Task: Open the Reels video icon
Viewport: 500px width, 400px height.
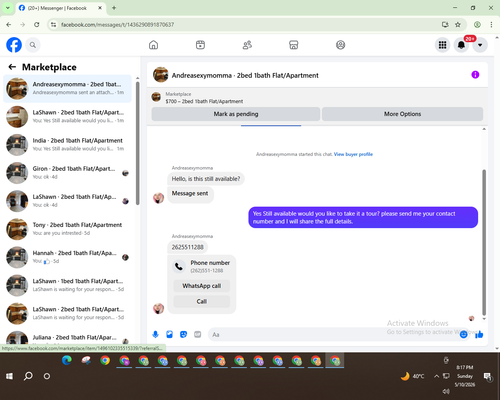Action: pyautogui.click(x=200, y=45)
